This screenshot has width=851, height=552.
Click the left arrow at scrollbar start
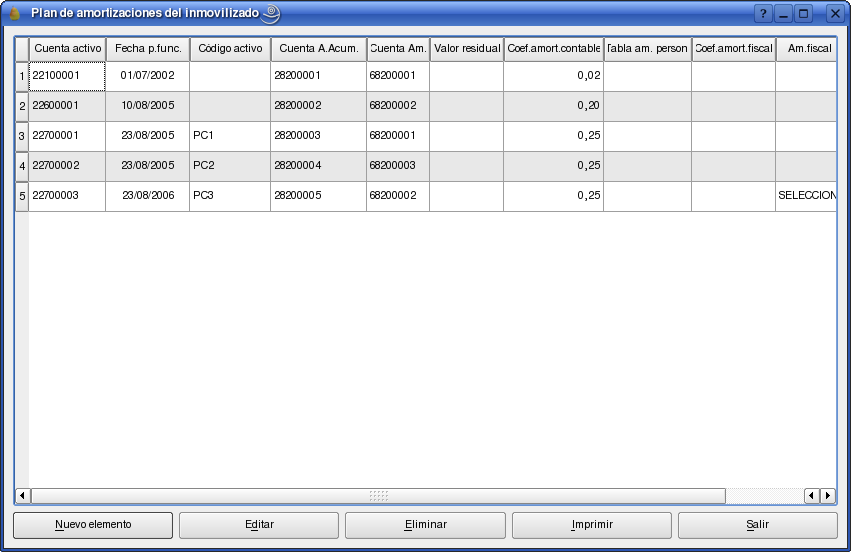pos(22,495)
